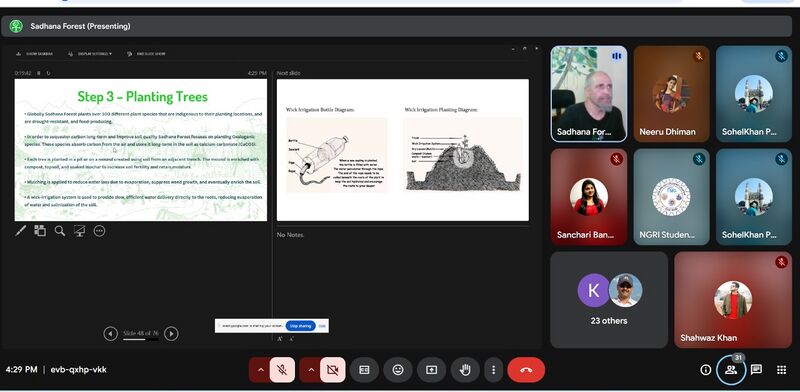800x392 pixels.
Task: Show the people panel with 31 badge
Action: pyautogui.click(x=731, y=370)
